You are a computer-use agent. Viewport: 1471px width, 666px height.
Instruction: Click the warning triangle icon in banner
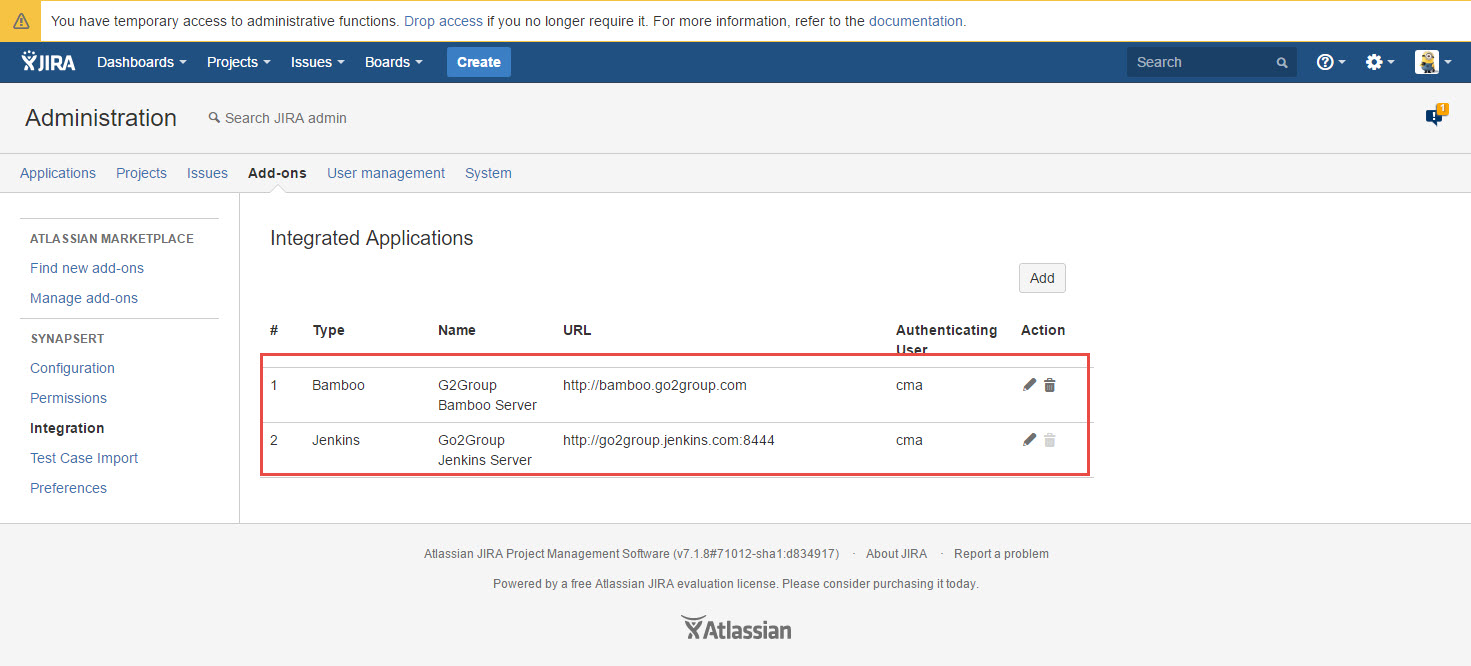coord(20,21)
